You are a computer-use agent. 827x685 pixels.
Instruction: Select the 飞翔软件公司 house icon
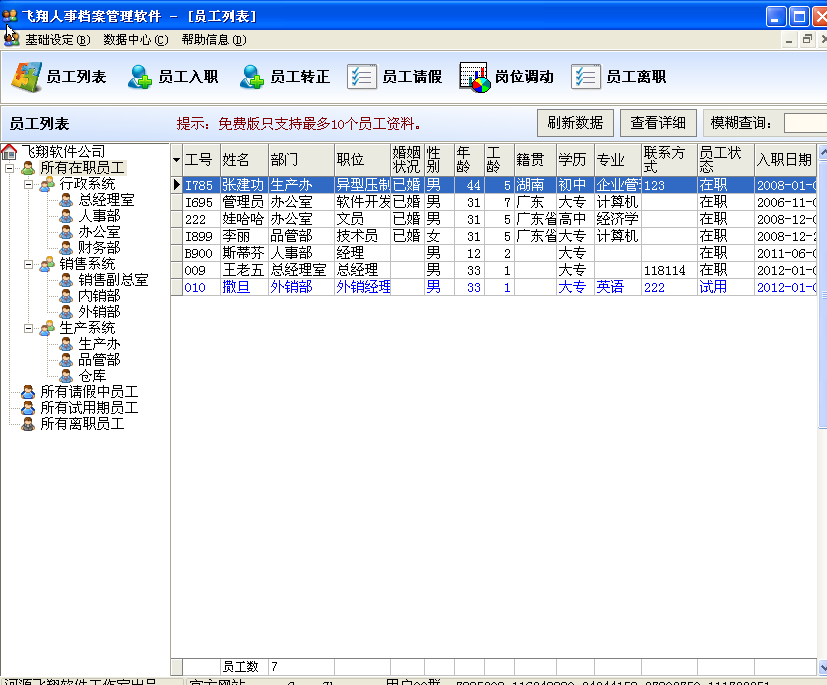(9, 152)
